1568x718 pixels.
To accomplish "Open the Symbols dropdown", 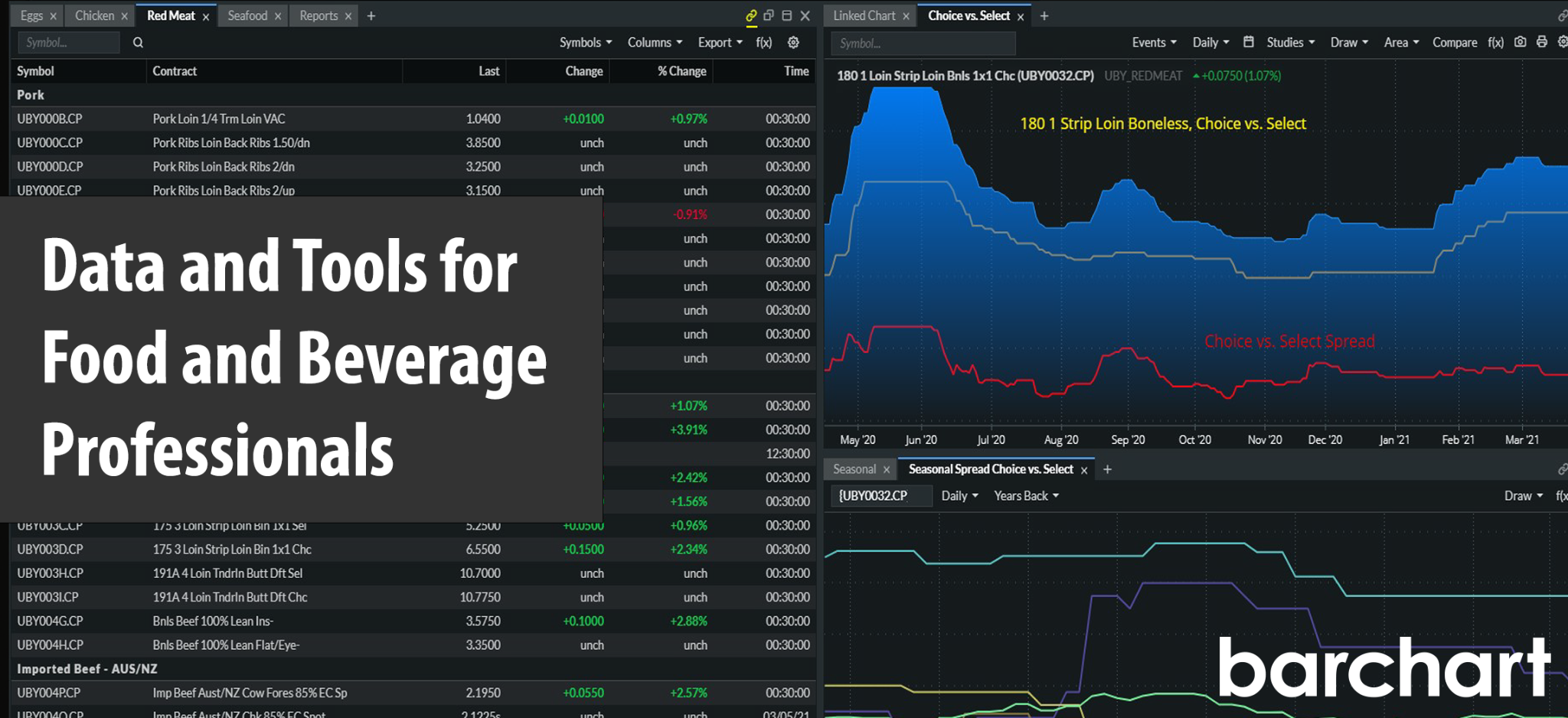I will 586,43.
